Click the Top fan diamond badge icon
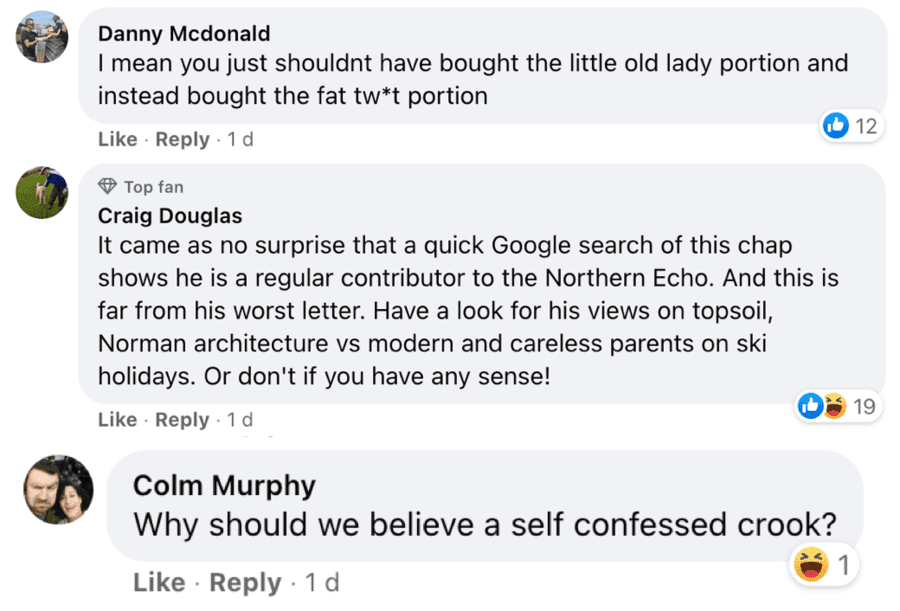The height and width of the screenshot is (611, 900). pos(108,187)
